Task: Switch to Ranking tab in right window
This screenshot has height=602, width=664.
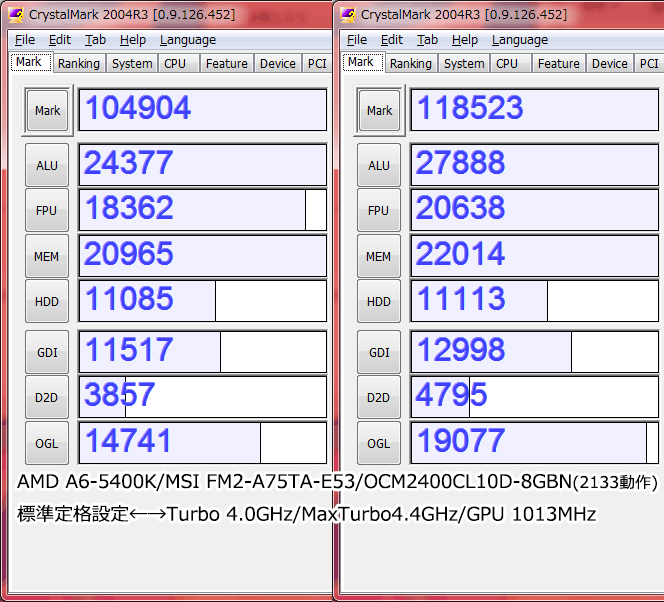Action: coord(411,64)
